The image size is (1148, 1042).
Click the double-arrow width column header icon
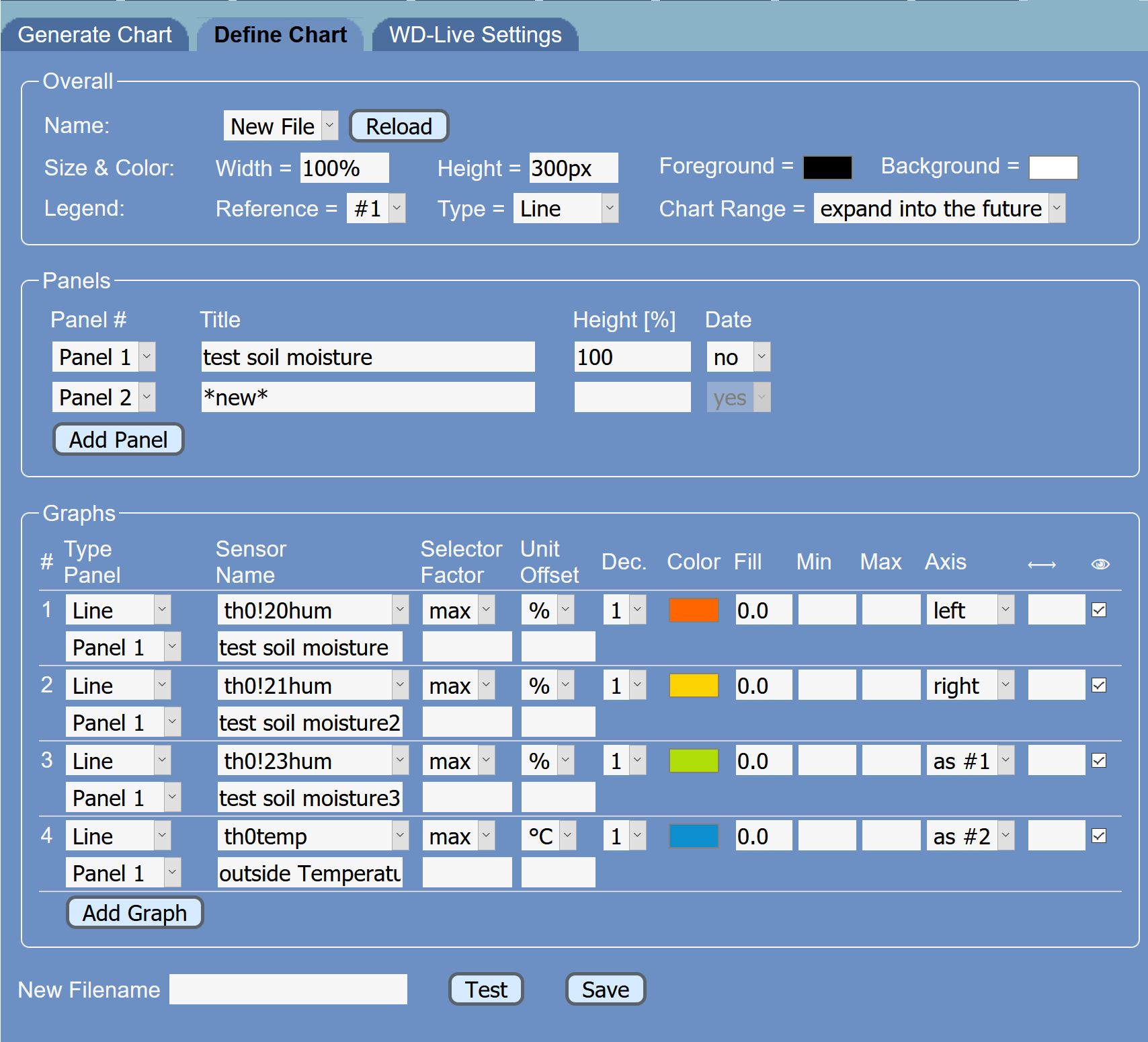coord(1042,565)
